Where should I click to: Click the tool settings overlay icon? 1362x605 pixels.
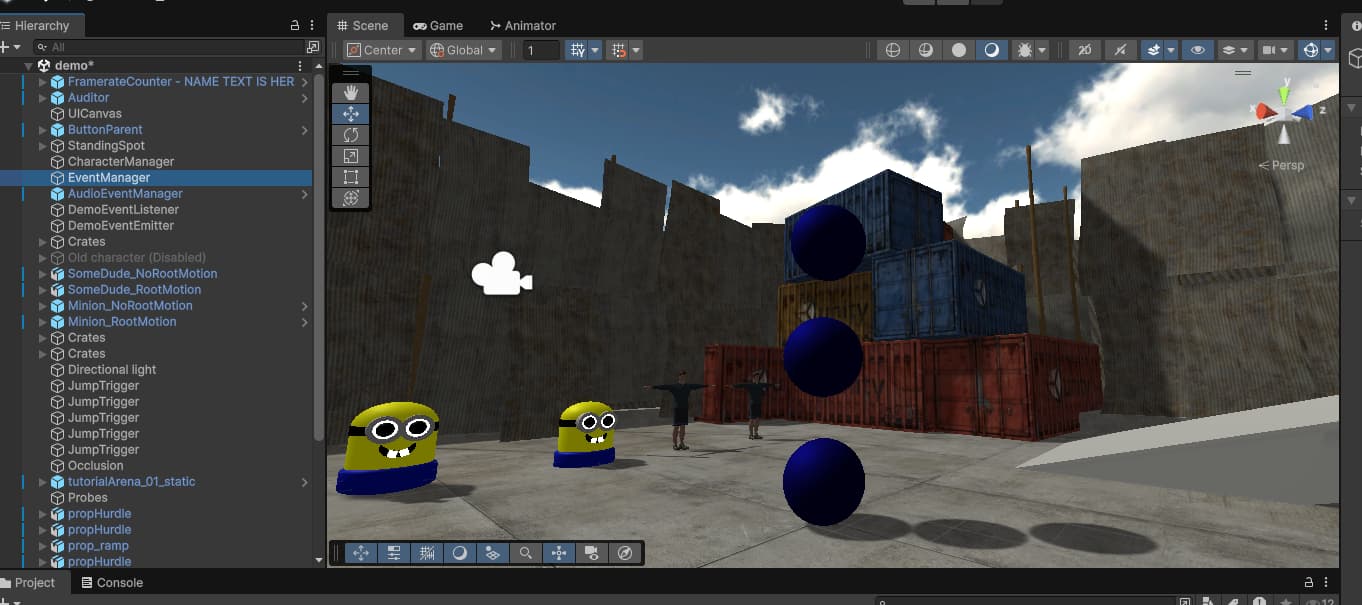394,553
